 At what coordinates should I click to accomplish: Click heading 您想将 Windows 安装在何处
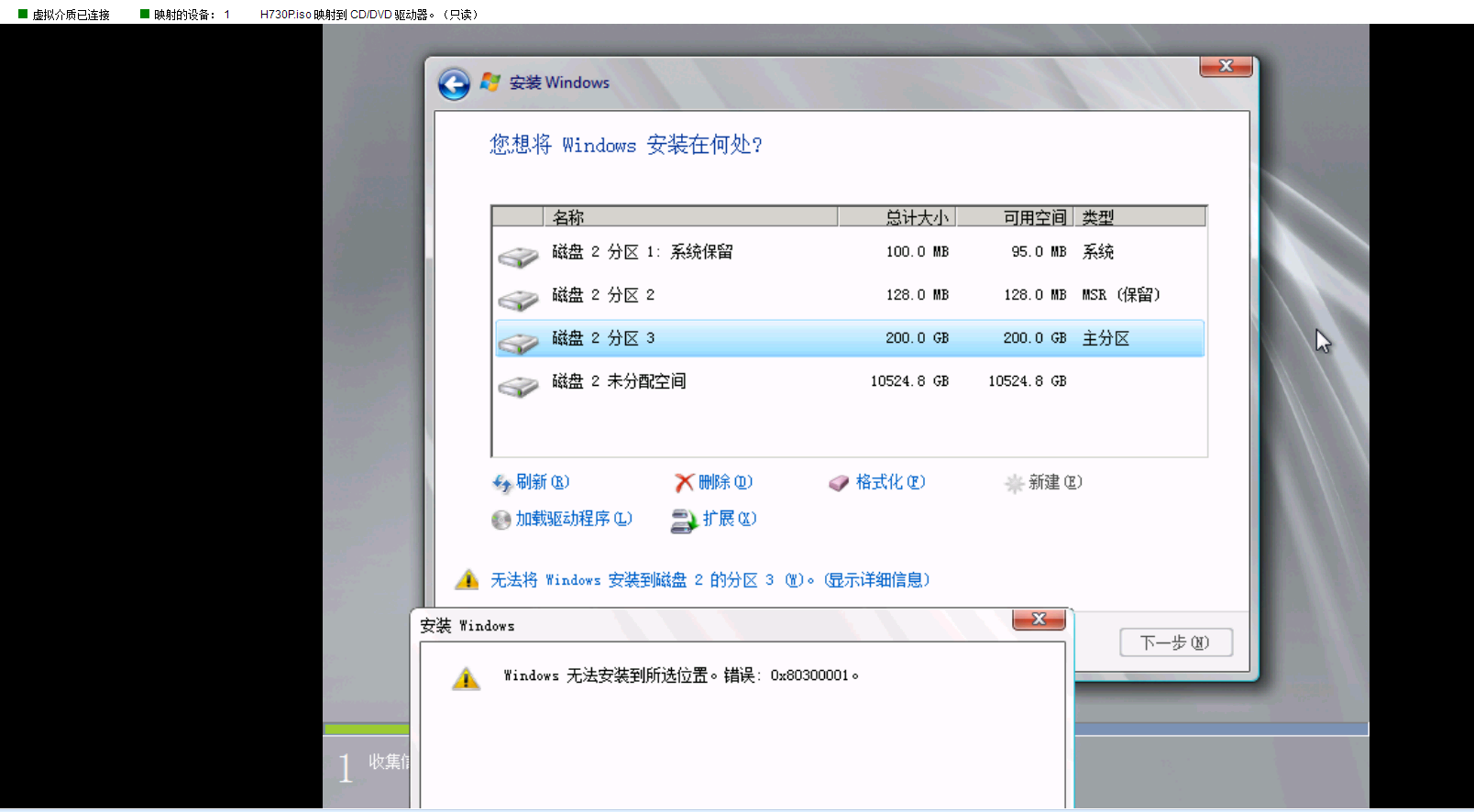click(626, 145)
